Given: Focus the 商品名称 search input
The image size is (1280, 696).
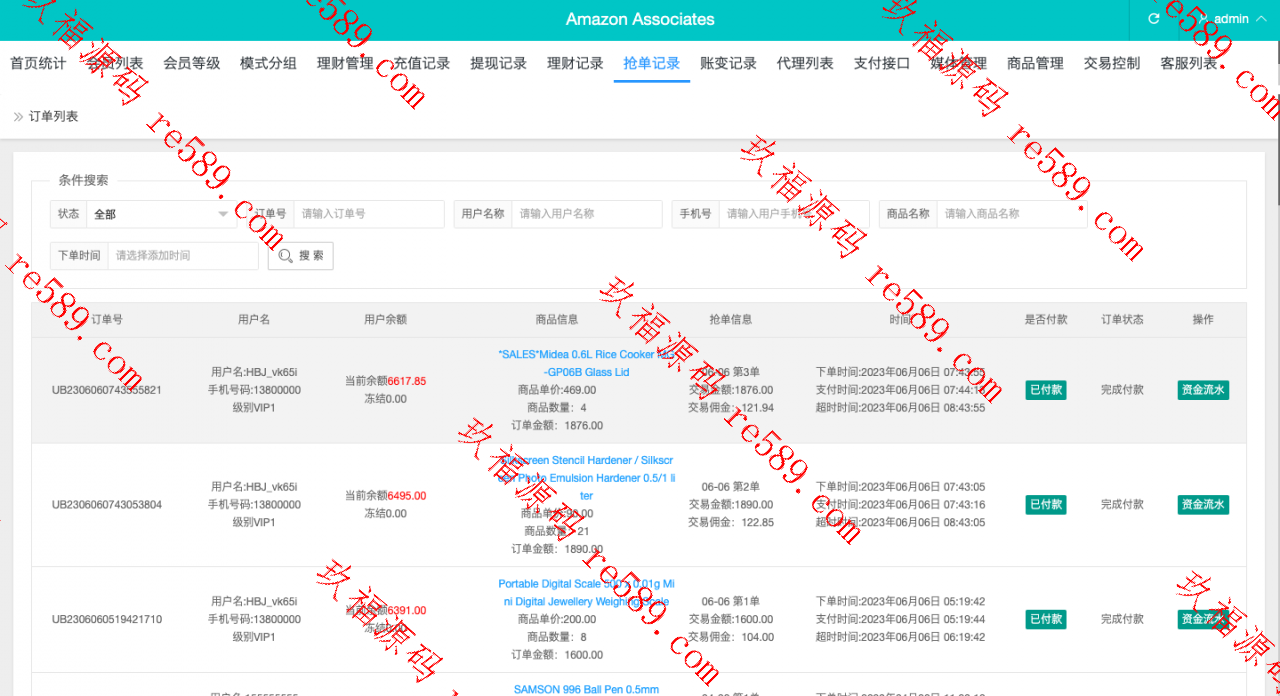Looking at the screenshot, I should [x=1012, y=214].
